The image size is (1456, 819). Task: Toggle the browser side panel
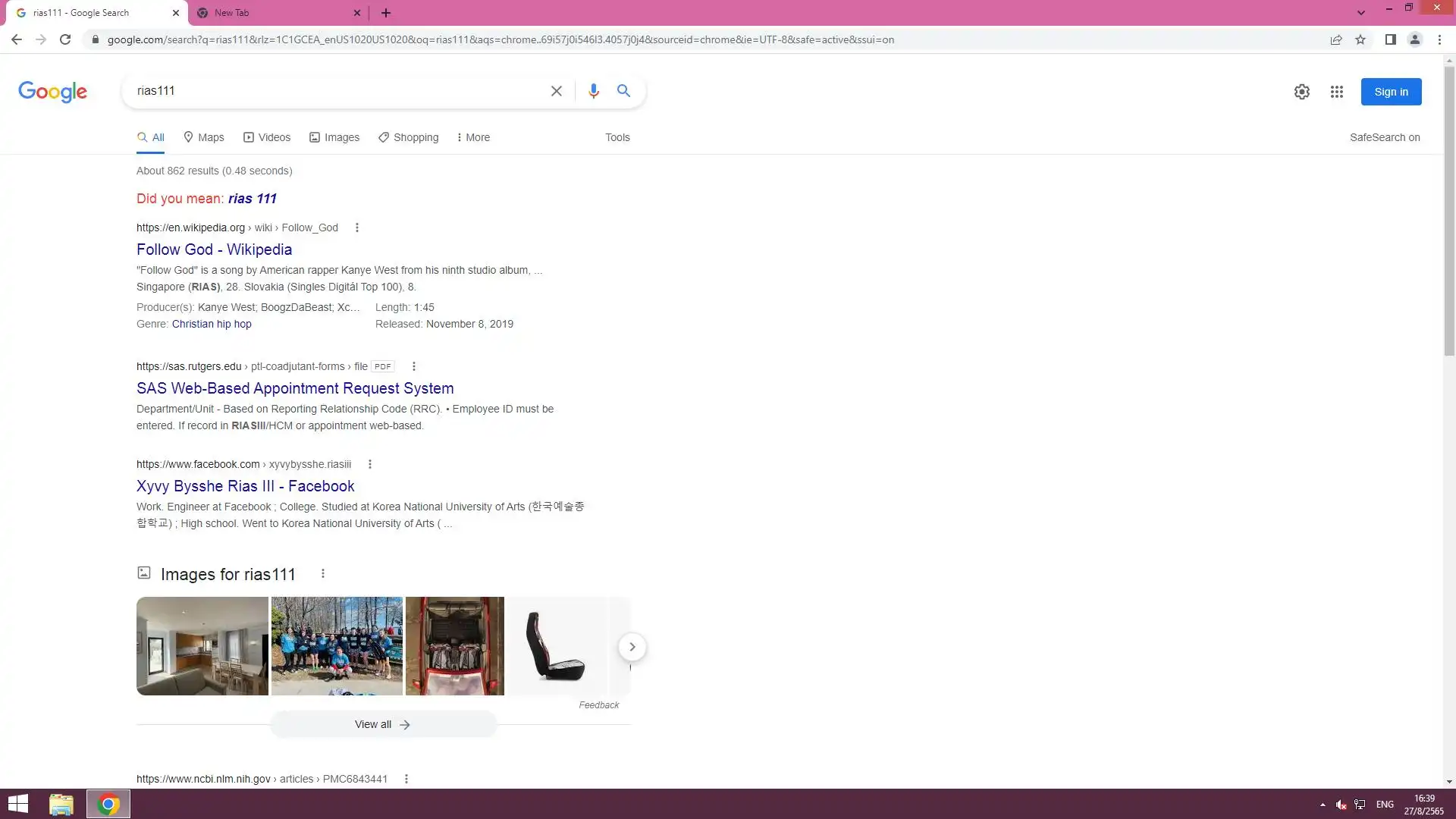[x=1390, y=39]
